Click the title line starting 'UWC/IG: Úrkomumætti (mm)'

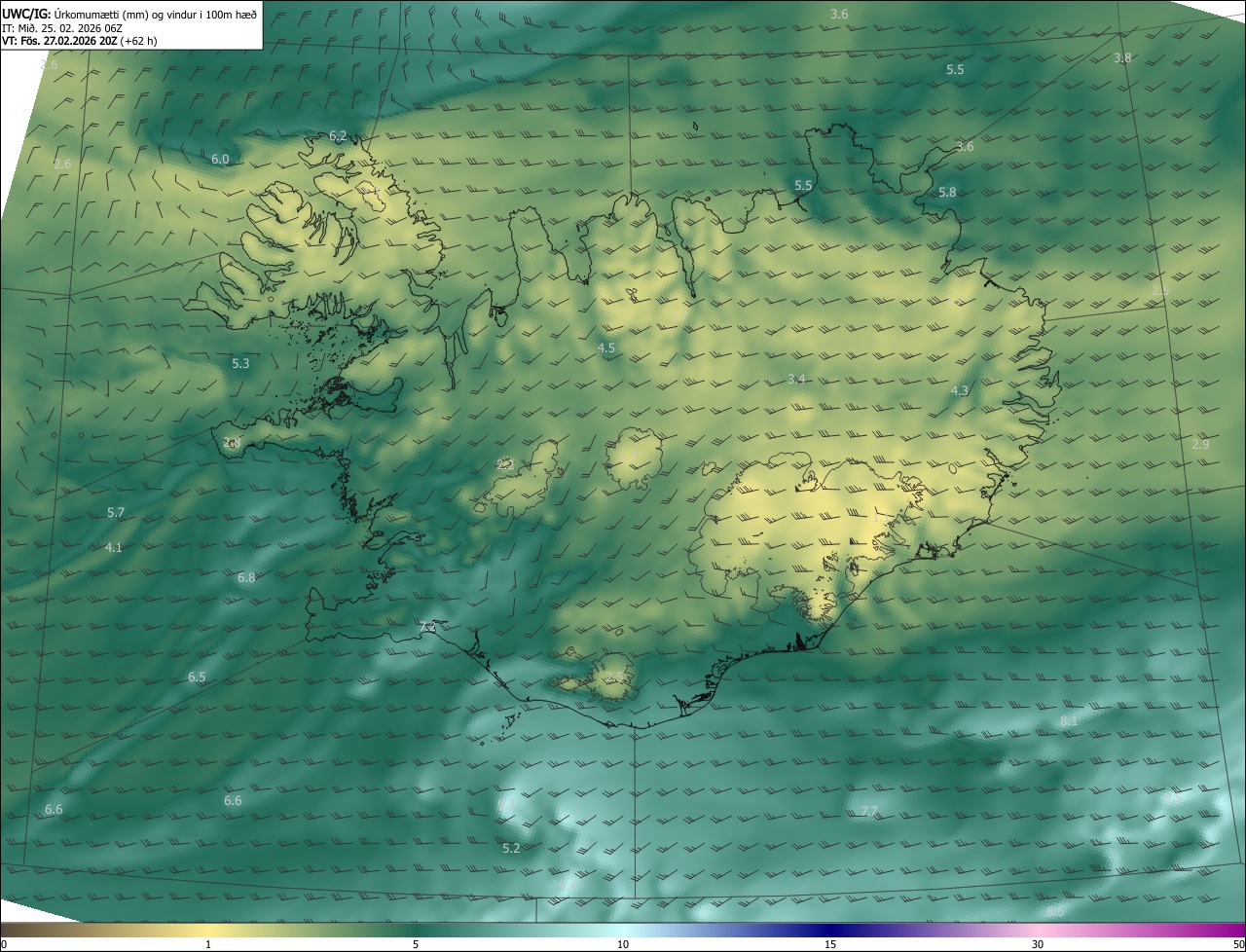[x=129, y=14]
